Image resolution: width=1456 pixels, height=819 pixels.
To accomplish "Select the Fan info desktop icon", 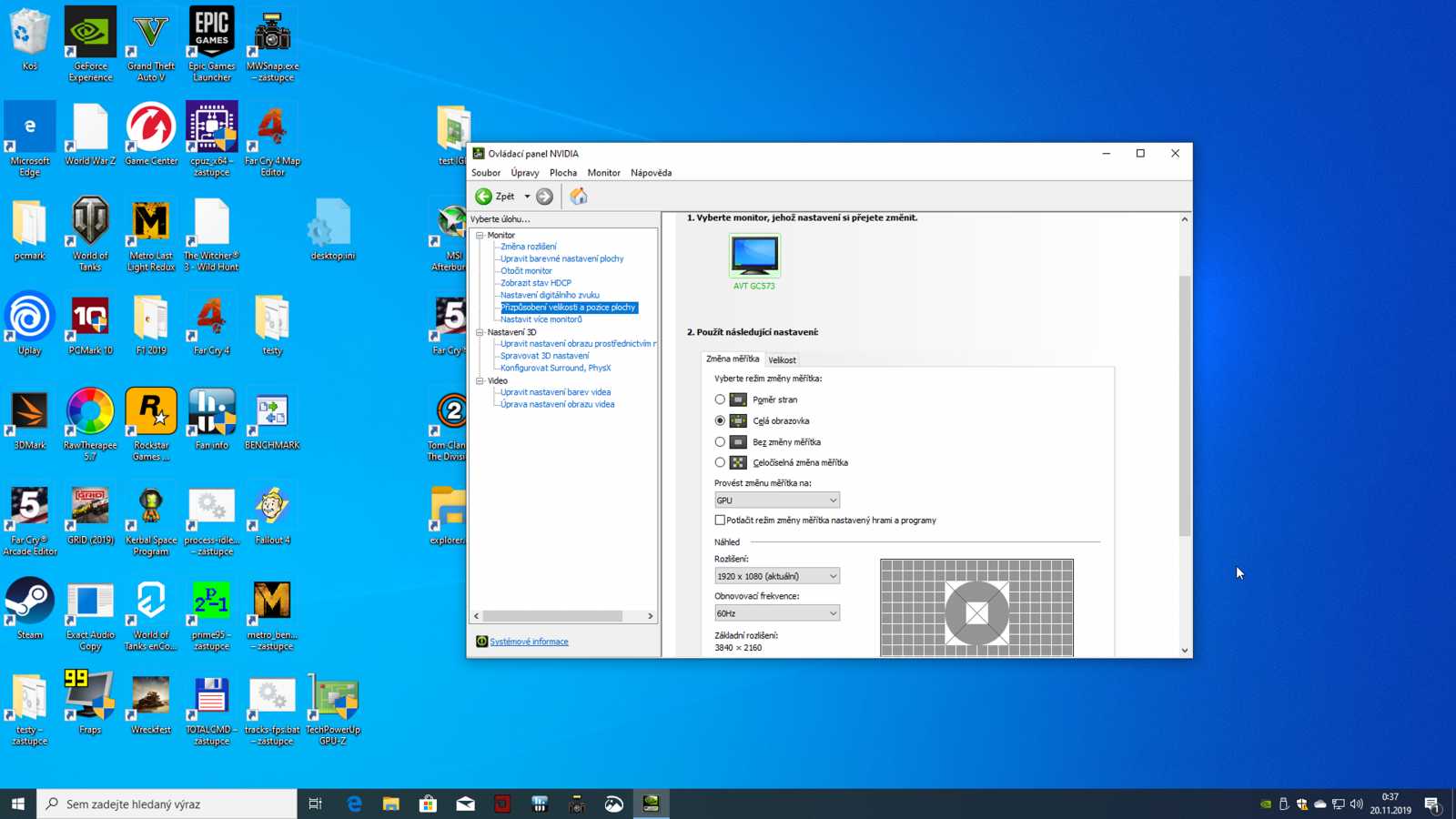I will [x=211, y=419].
